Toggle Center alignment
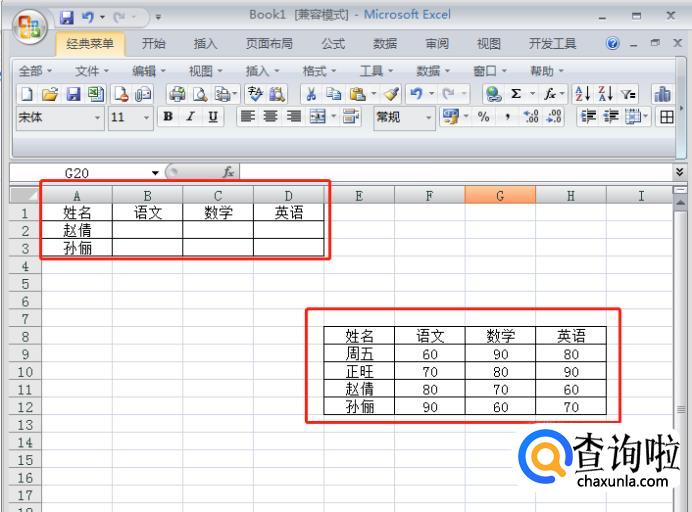The image size is (692, 512). coord(271,117)
